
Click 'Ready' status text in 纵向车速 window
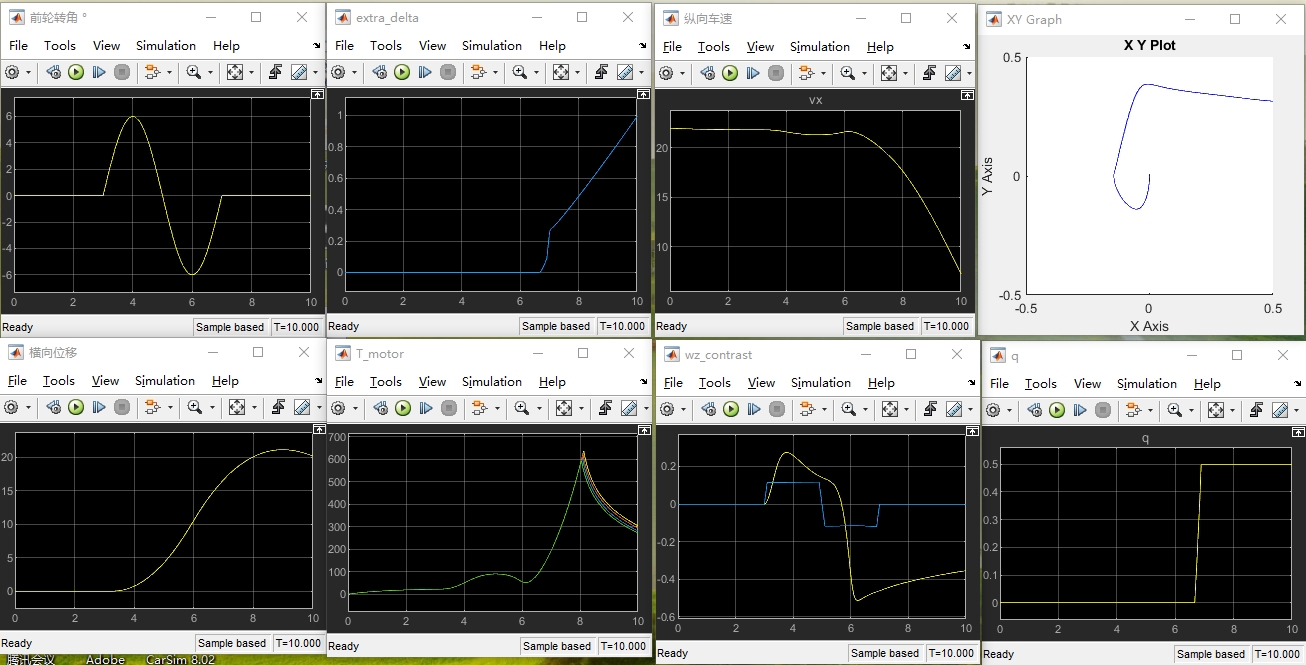(x=671, y=326)
